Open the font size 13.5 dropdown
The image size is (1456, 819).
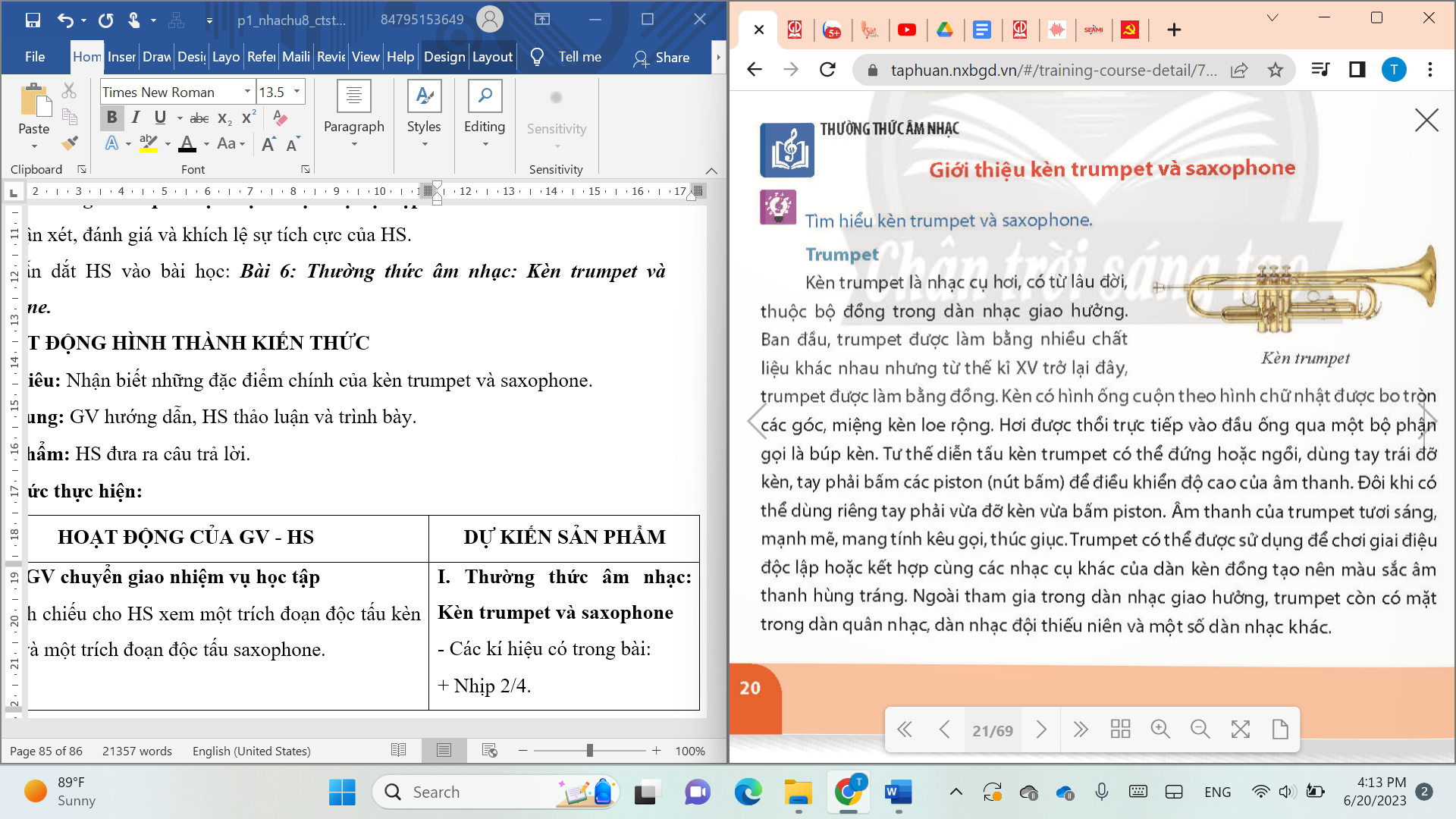coord(297,92)
